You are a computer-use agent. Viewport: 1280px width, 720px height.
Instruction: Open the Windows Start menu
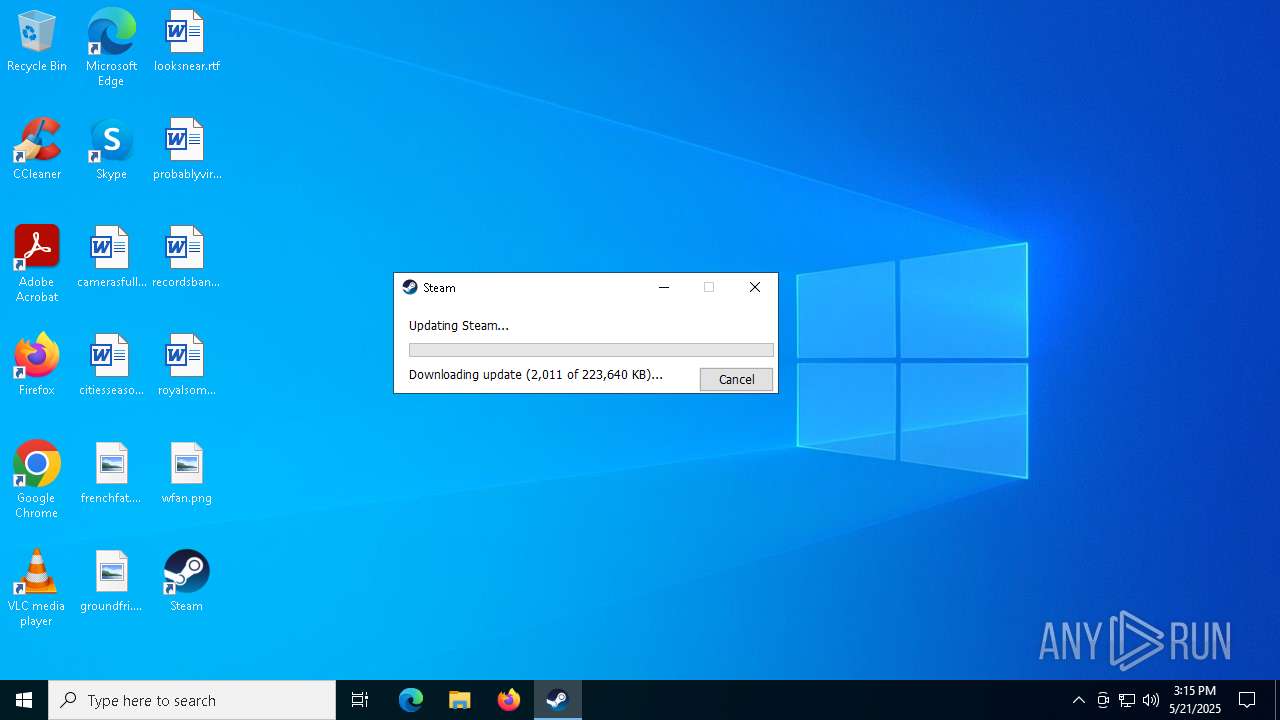[x=24, y=700]
